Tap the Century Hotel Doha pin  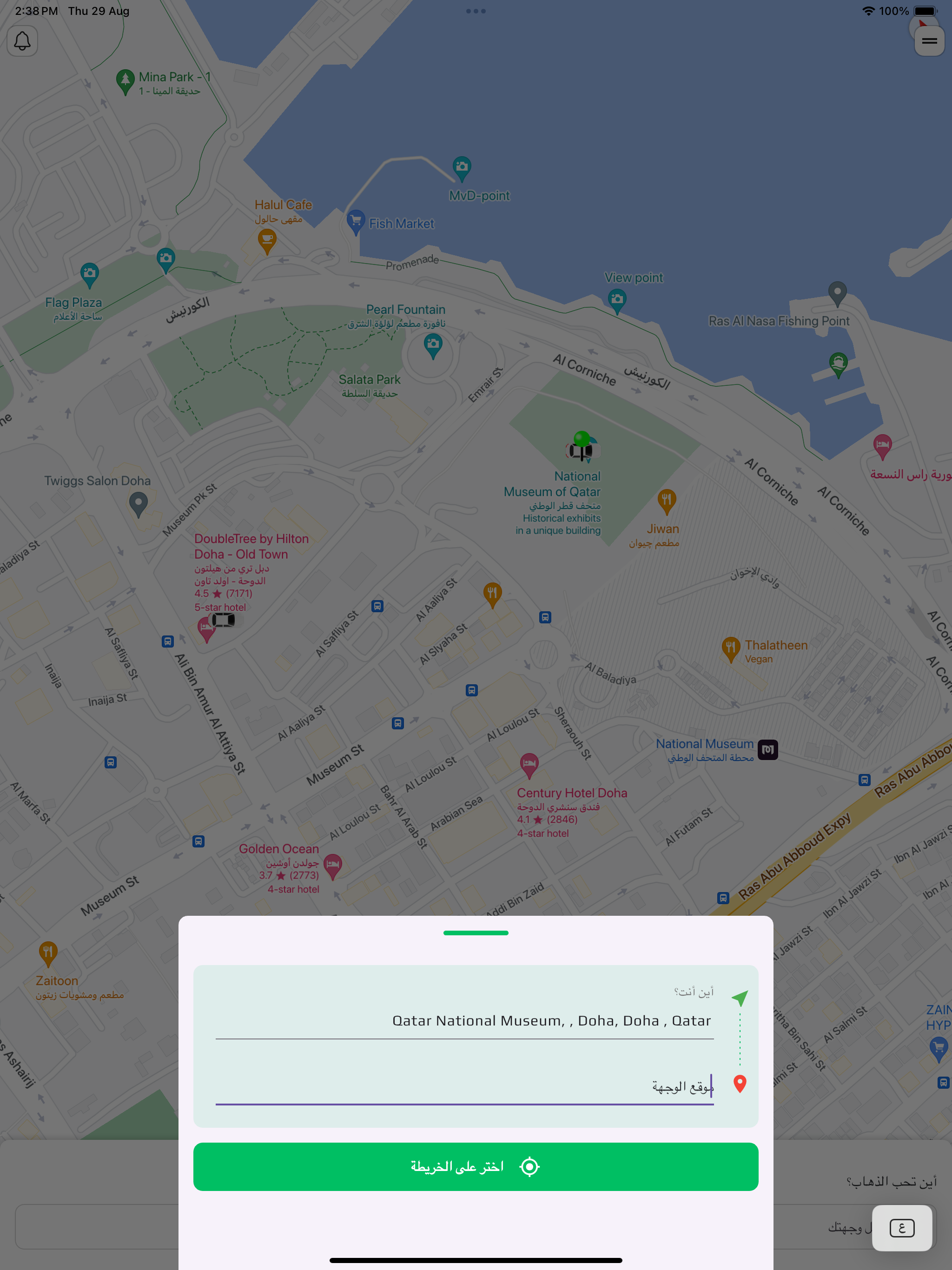tap(529, 766)
